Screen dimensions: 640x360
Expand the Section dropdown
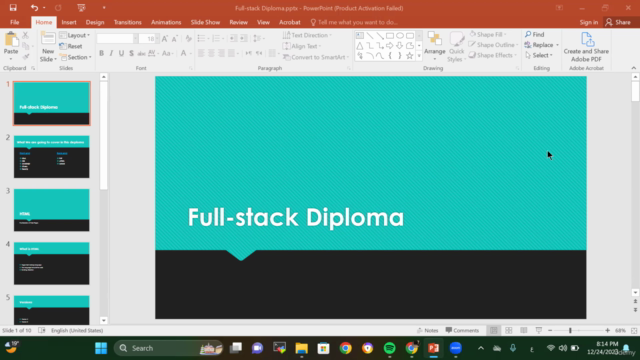[x=75, y=57]
